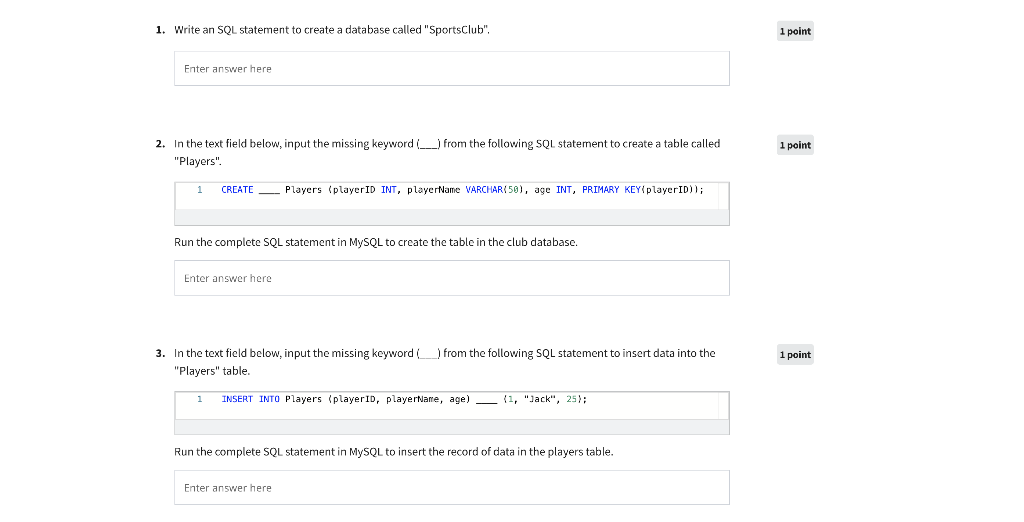Click the INSERT INTO keyword in the code
1024x522 pixels.
[x=250, y=399]
